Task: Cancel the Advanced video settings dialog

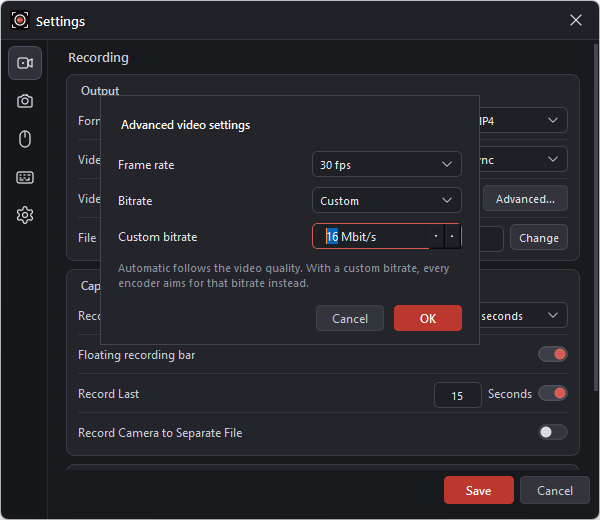Action: (350, 318)
